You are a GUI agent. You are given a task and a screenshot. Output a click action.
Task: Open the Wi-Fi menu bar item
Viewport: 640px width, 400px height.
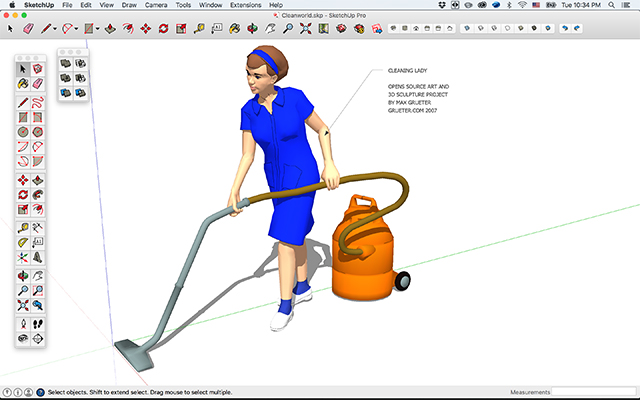(522, 5)
